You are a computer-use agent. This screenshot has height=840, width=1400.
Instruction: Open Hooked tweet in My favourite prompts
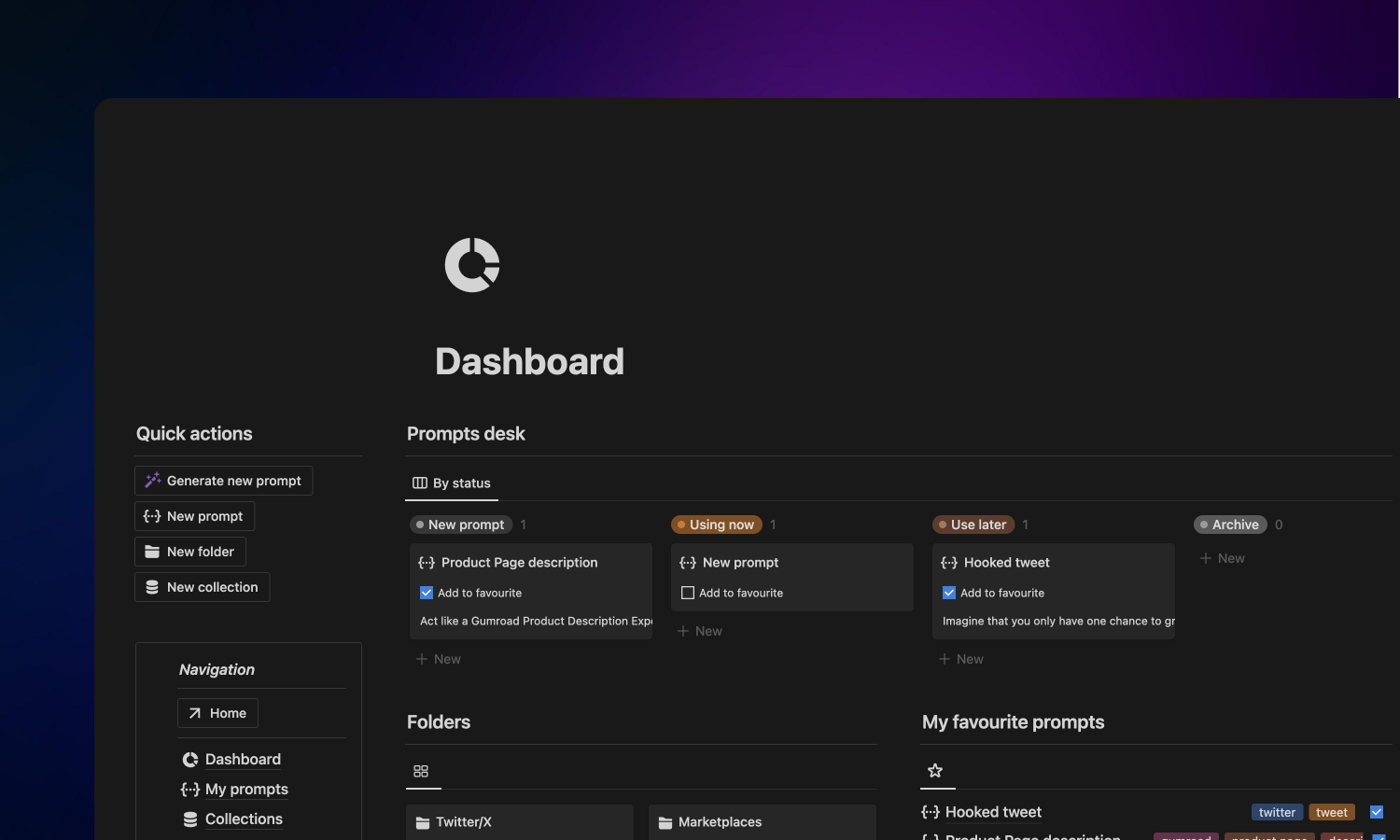pos(993,812)
